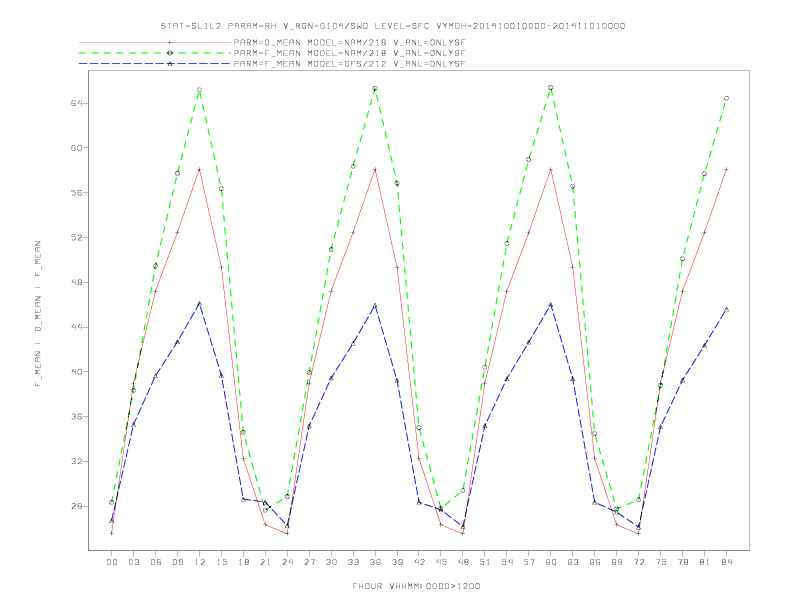
Task: Click the vertical F_MEAN | O_MEAN | F_MEAN axis label
Action: (x=38, y=314)
